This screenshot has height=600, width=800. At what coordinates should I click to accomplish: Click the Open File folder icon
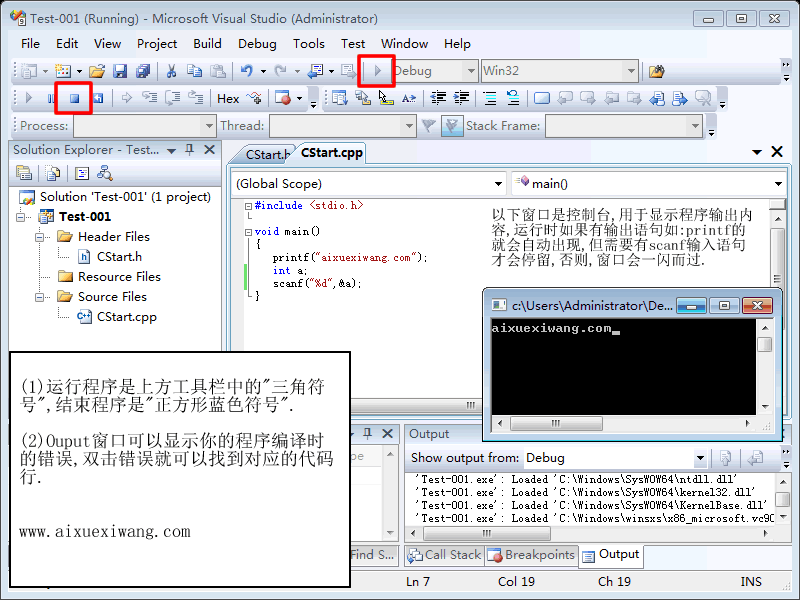97,71
